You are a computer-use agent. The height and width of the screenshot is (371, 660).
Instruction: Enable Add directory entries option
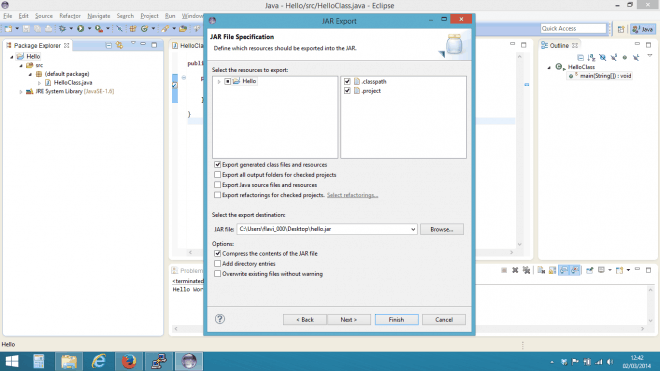[x=218, y=264]
